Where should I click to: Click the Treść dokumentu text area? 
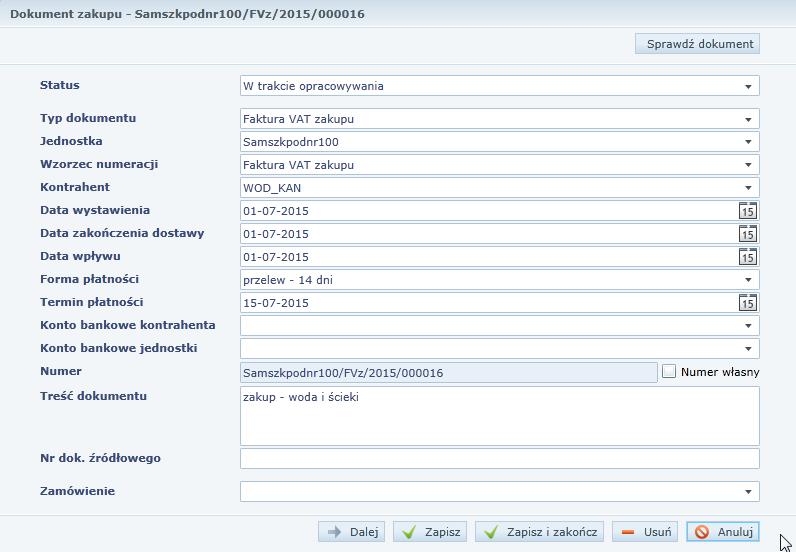coord(500,416)
